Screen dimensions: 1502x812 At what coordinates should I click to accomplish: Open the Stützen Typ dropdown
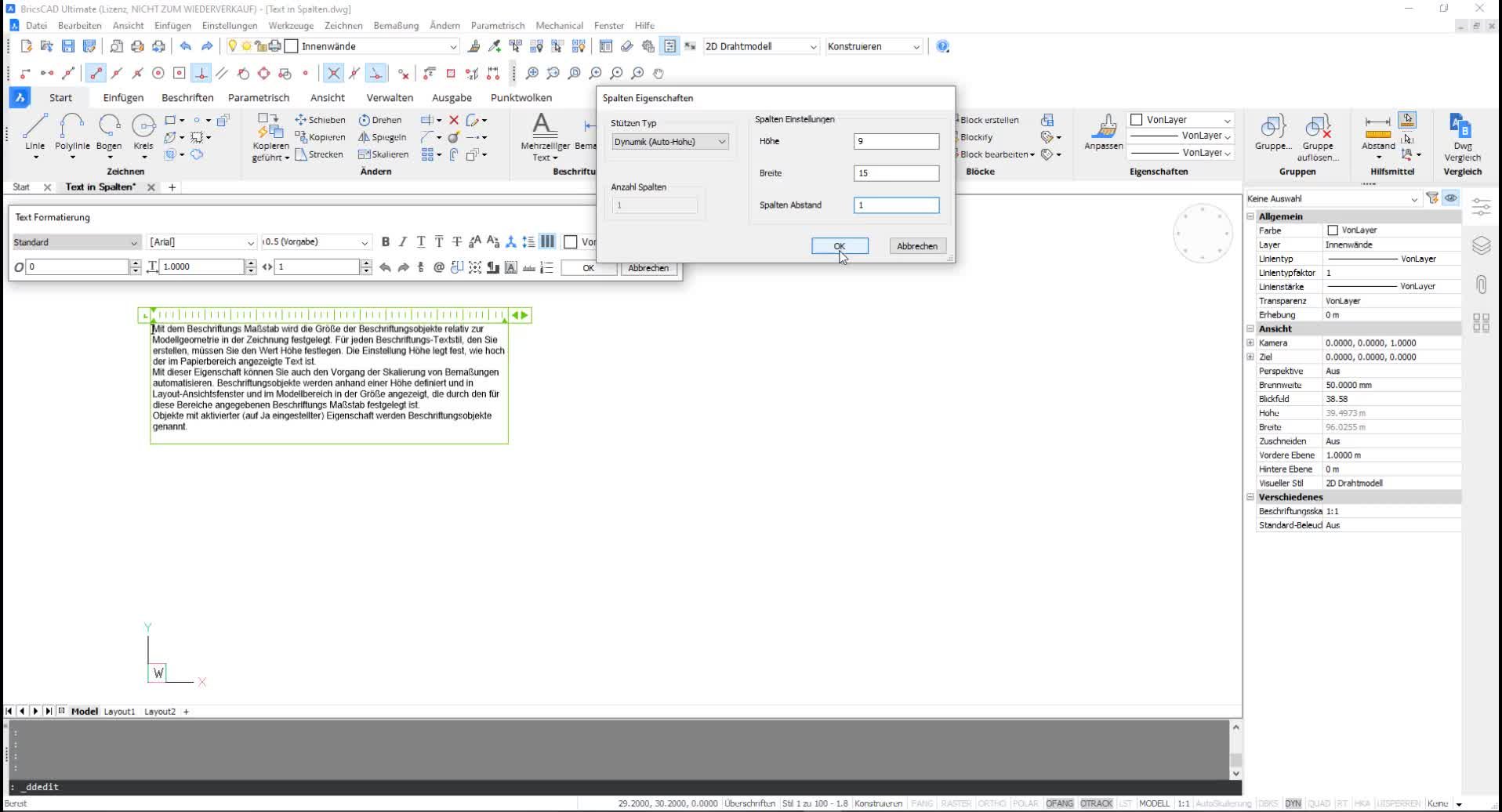tap(670, 142)
